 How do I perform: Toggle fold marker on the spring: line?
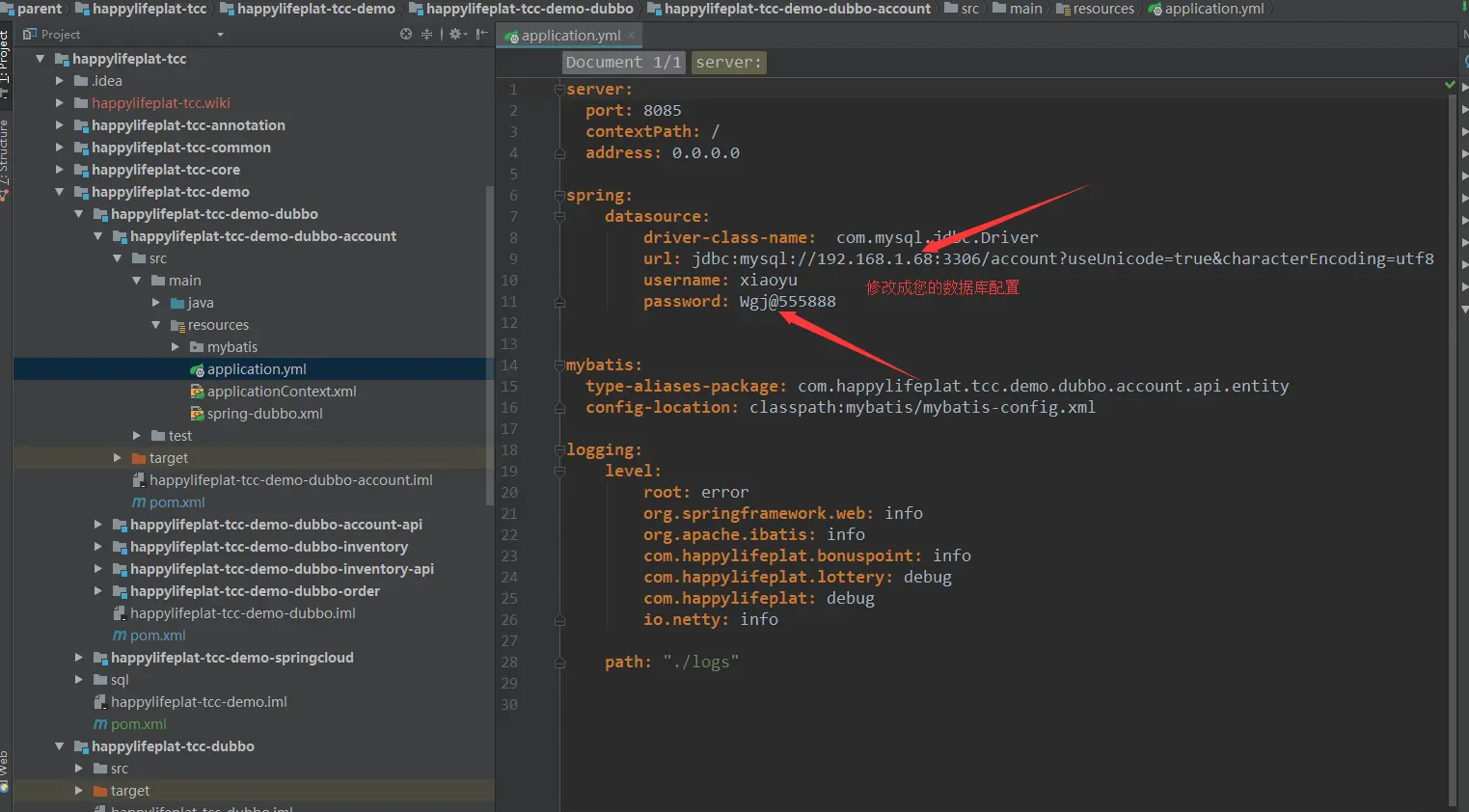559,195
